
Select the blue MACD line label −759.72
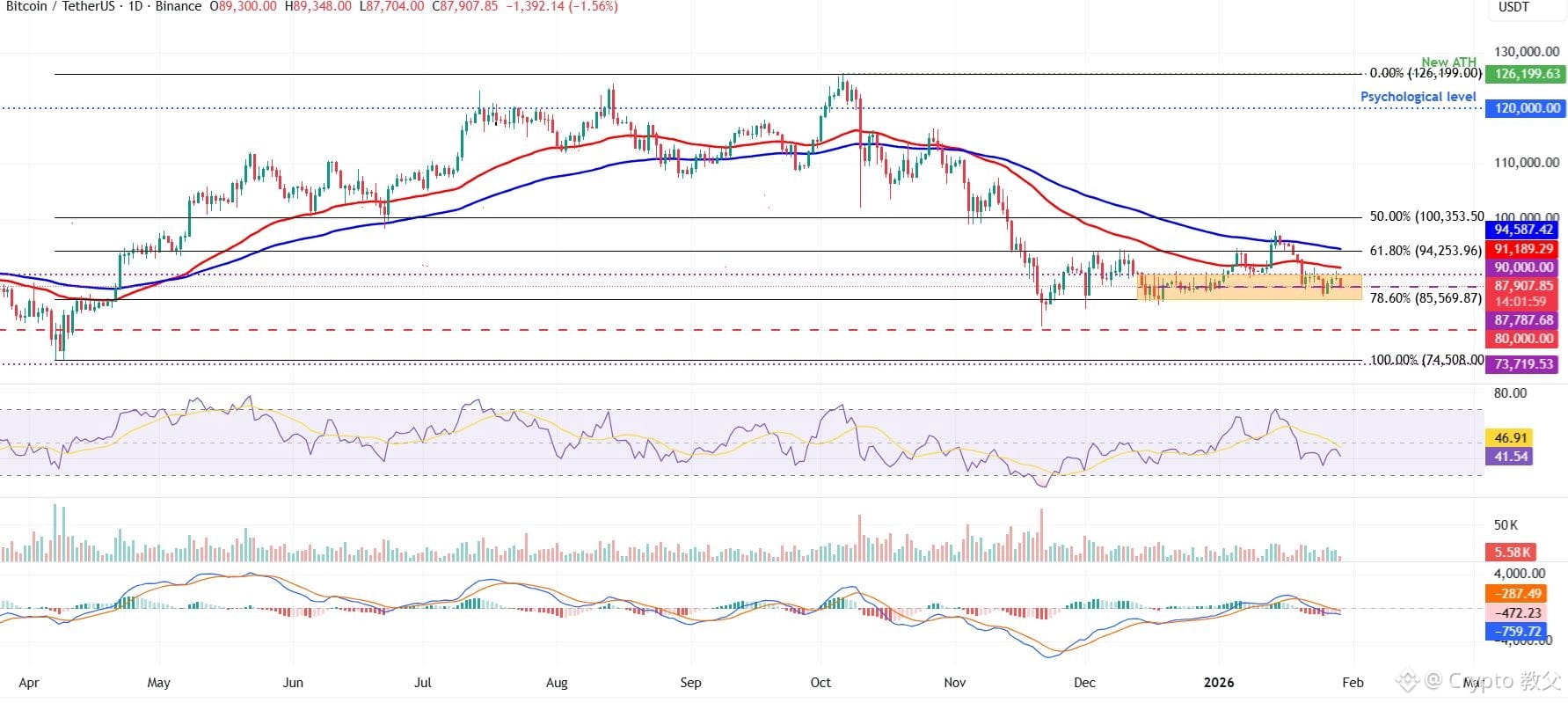coord(1518,632)
